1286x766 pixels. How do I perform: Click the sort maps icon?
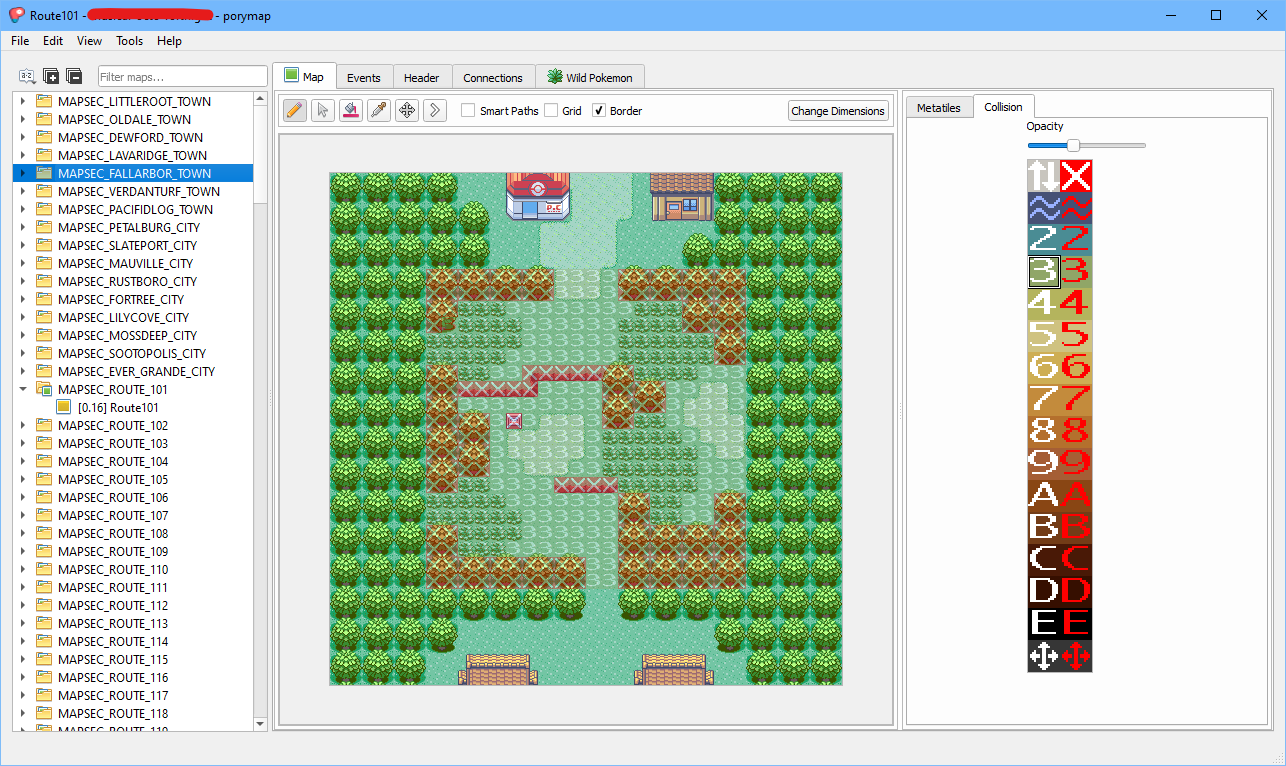pyautogui.click(x=27, y=76)
